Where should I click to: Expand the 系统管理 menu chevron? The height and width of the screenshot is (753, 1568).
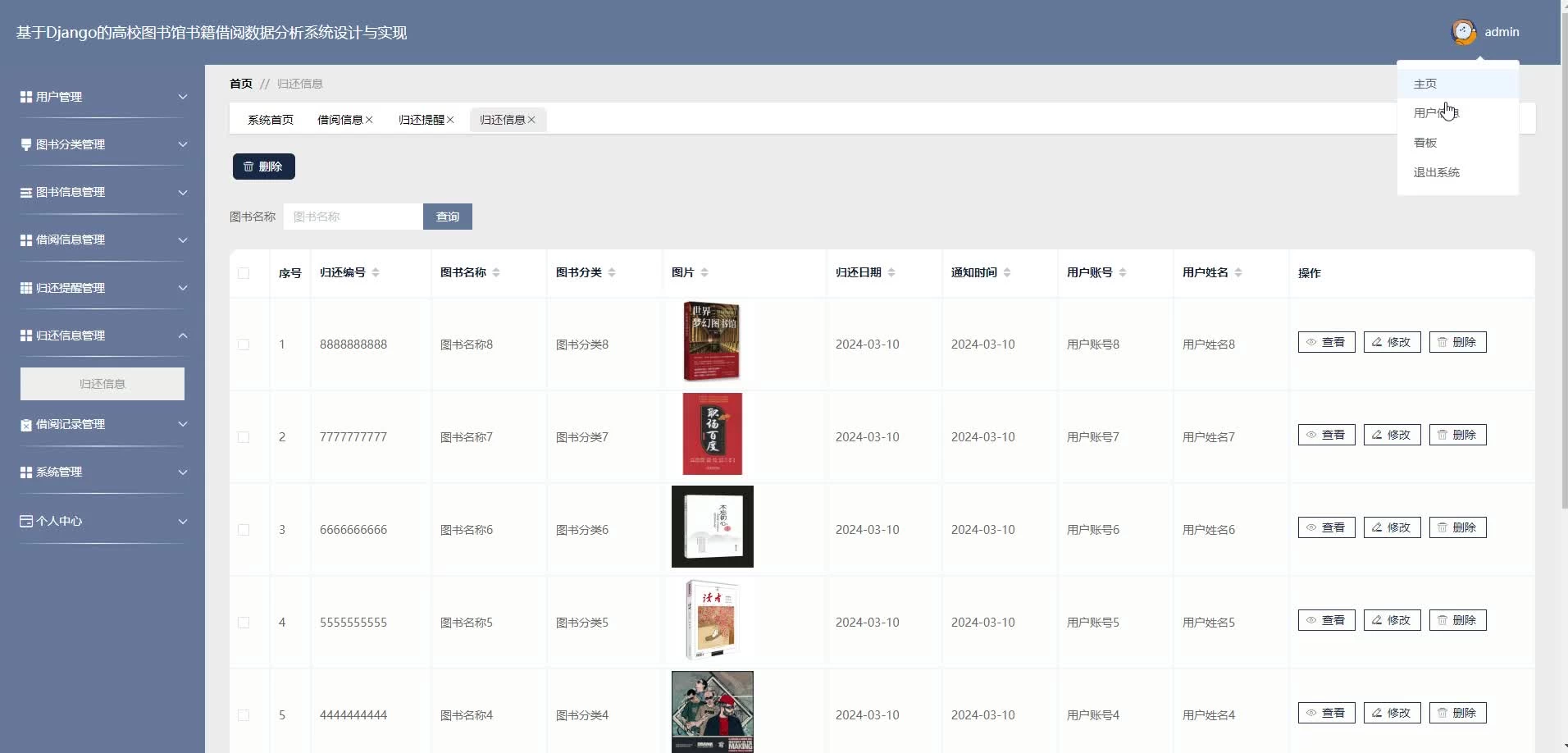(x=183, y=472)
